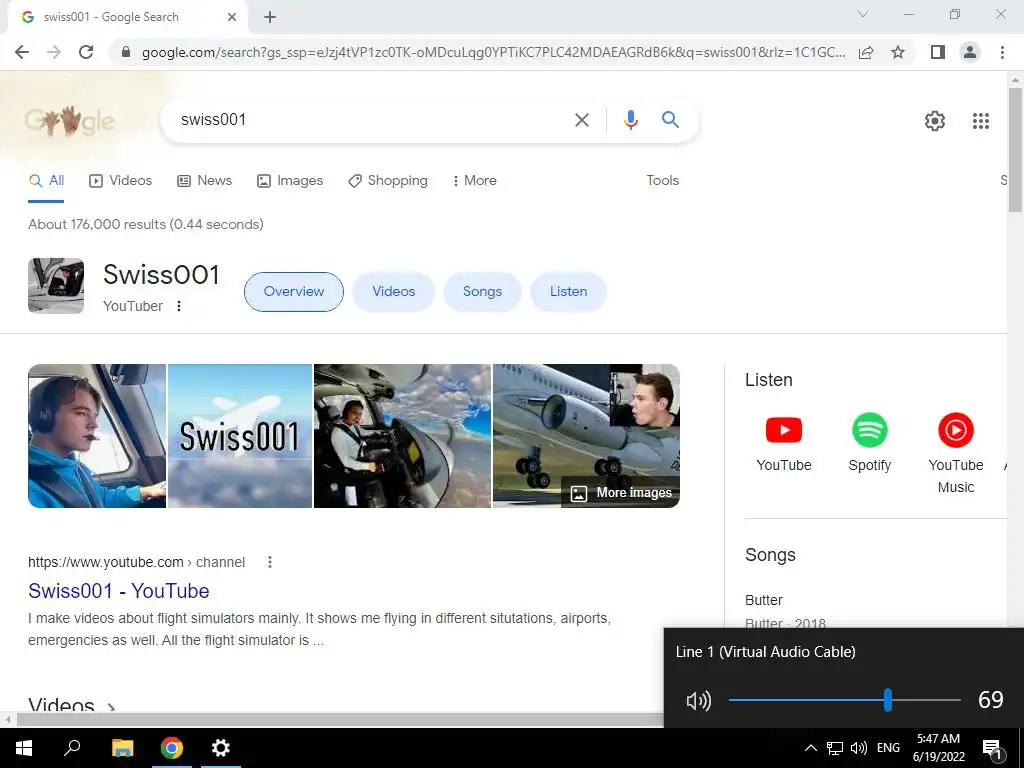Mute Line 1 via the speaker icon
This screenshot has height=768, width=1024.
pos(698,701)
